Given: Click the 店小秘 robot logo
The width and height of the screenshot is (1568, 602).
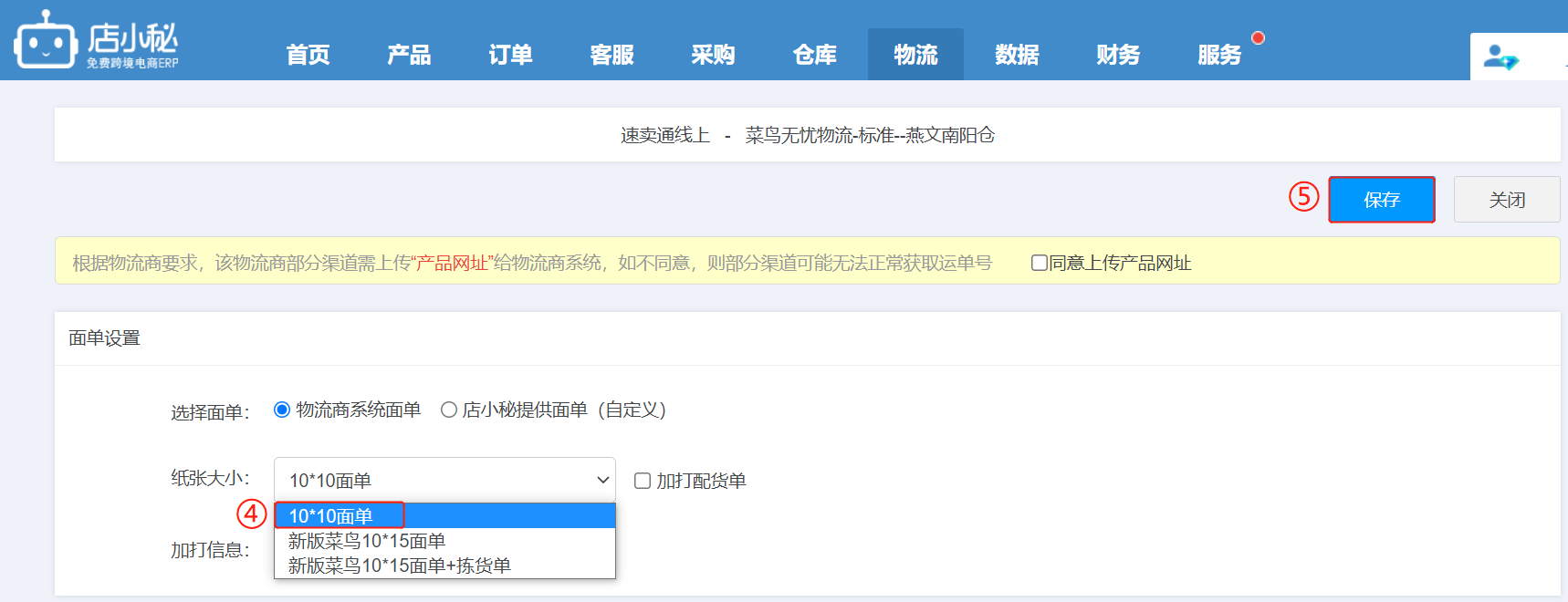Looking at the screenshot, I should tap(44, 40).
